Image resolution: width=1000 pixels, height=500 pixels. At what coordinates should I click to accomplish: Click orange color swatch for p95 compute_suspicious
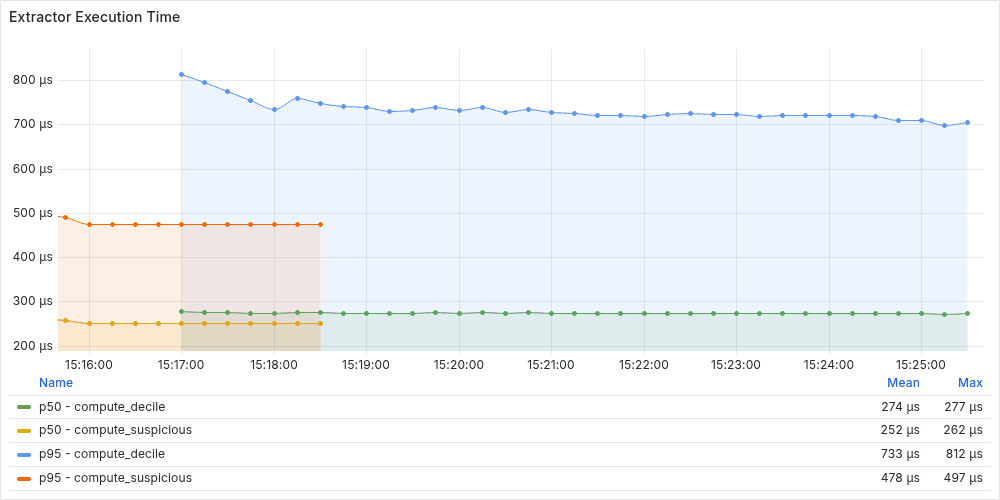click(x=24, y=478)
